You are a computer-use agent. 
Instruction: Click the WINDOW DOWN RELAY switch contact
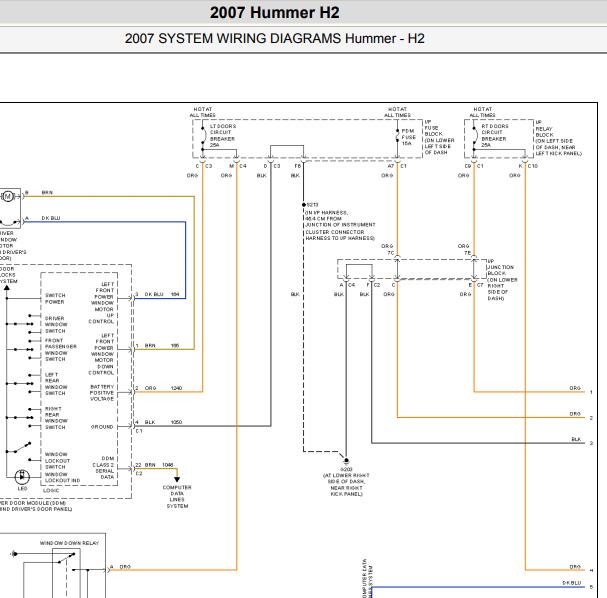point(66,558)
